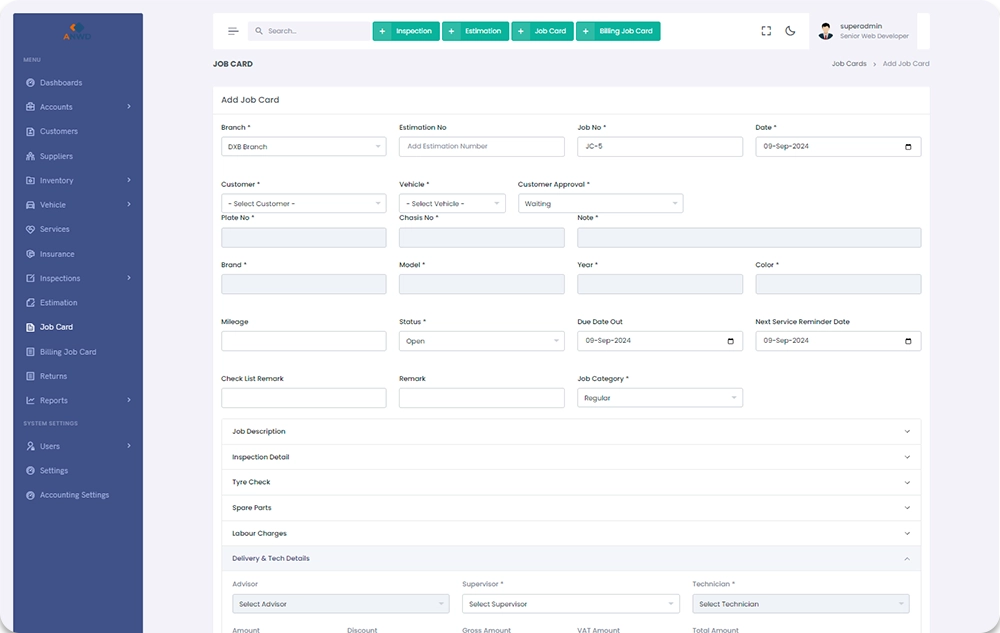Expand the Job Description section
This screenshot has height=633, width=1000.
[570, 432]
